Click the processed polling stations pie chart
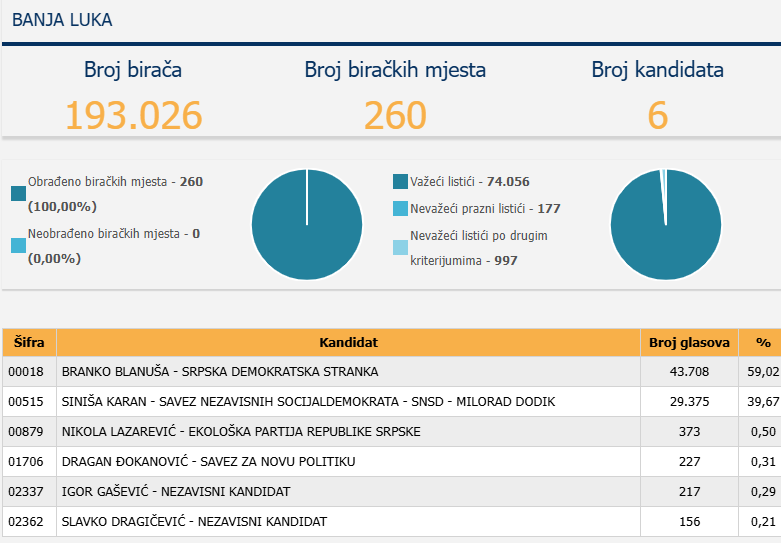Image resolution: width=781 pixels, height=543 pixels. coord(307,225)
